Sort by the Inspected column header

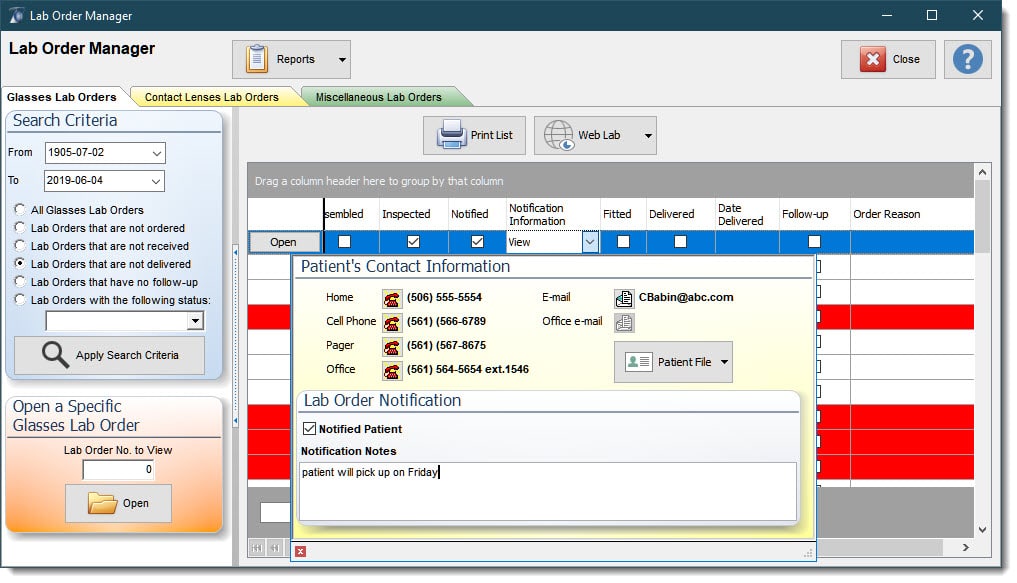click(x=414, y=214)
